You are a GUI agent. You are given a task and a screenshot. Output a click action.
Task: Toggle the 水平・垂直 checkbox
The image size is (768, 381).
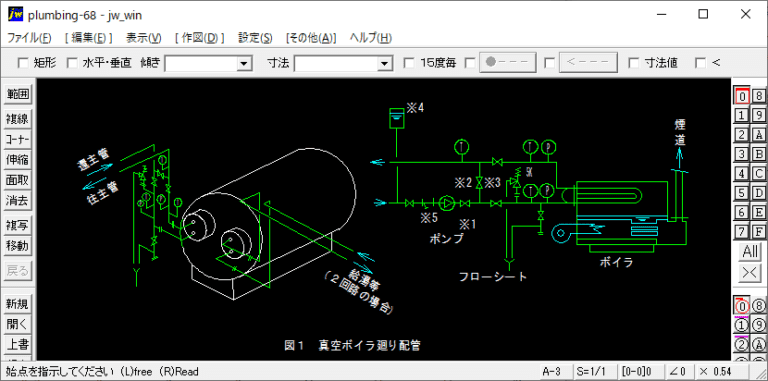click(x=72, y=63)
